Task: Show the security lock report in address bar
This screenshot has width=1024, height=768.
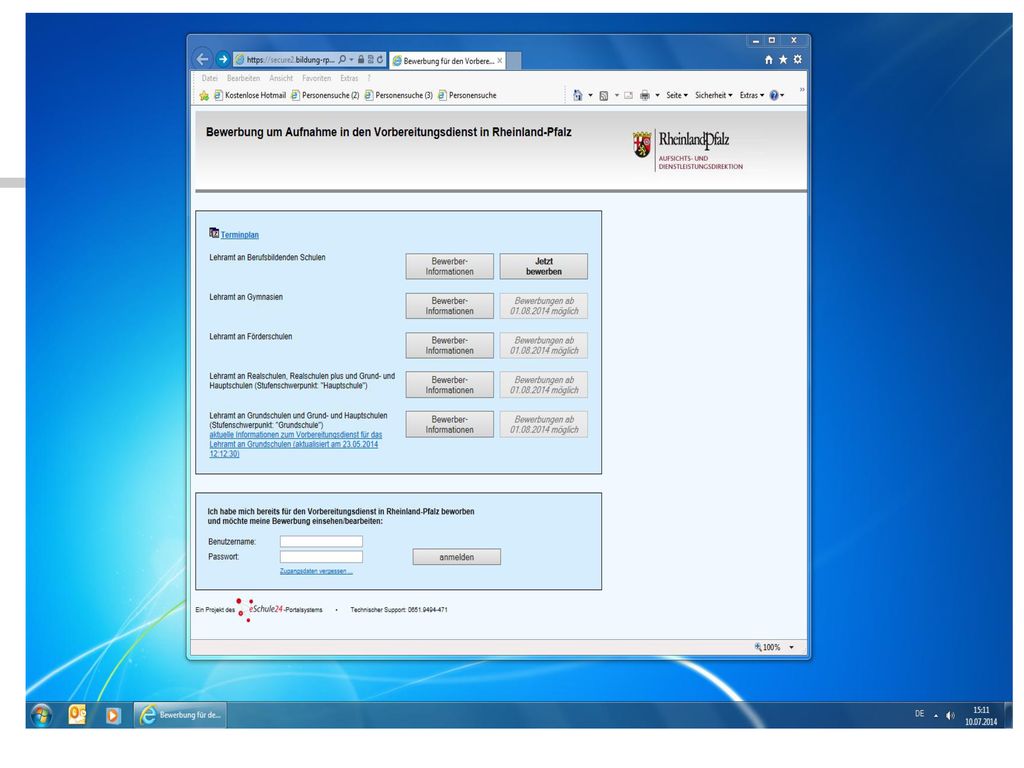Action: [x=360, y=59]
